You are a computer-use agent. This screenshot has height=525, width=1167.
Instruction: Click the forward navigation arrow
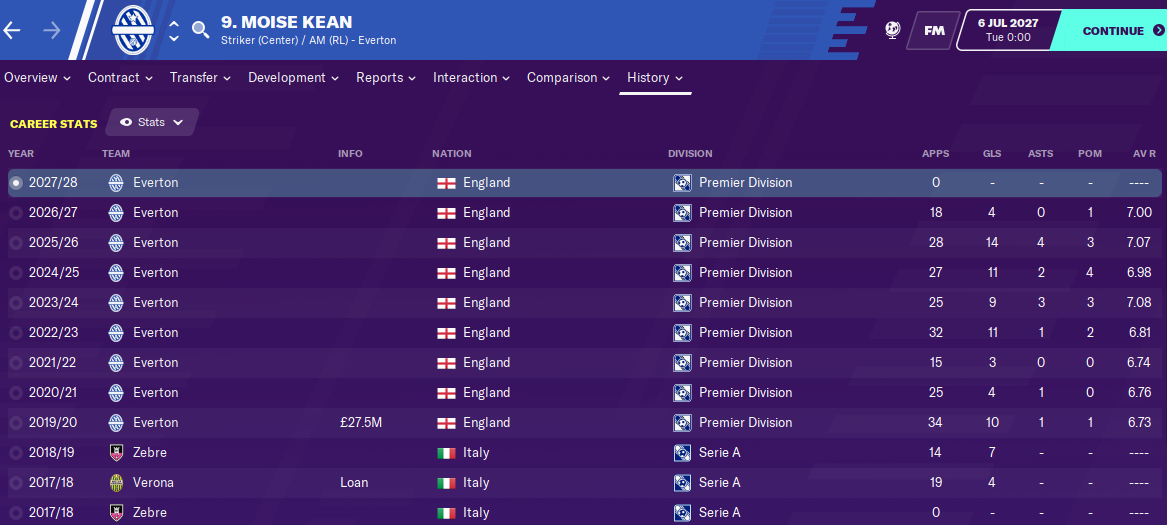click(52, 30)
